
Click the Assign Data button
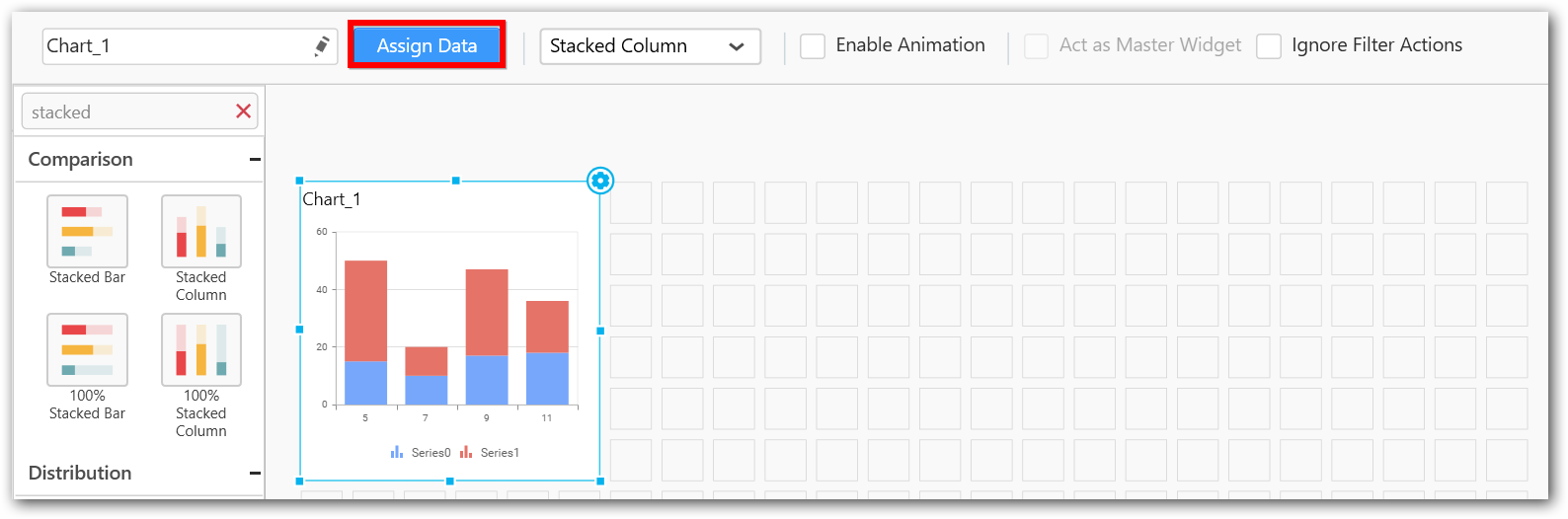[427, 45]
